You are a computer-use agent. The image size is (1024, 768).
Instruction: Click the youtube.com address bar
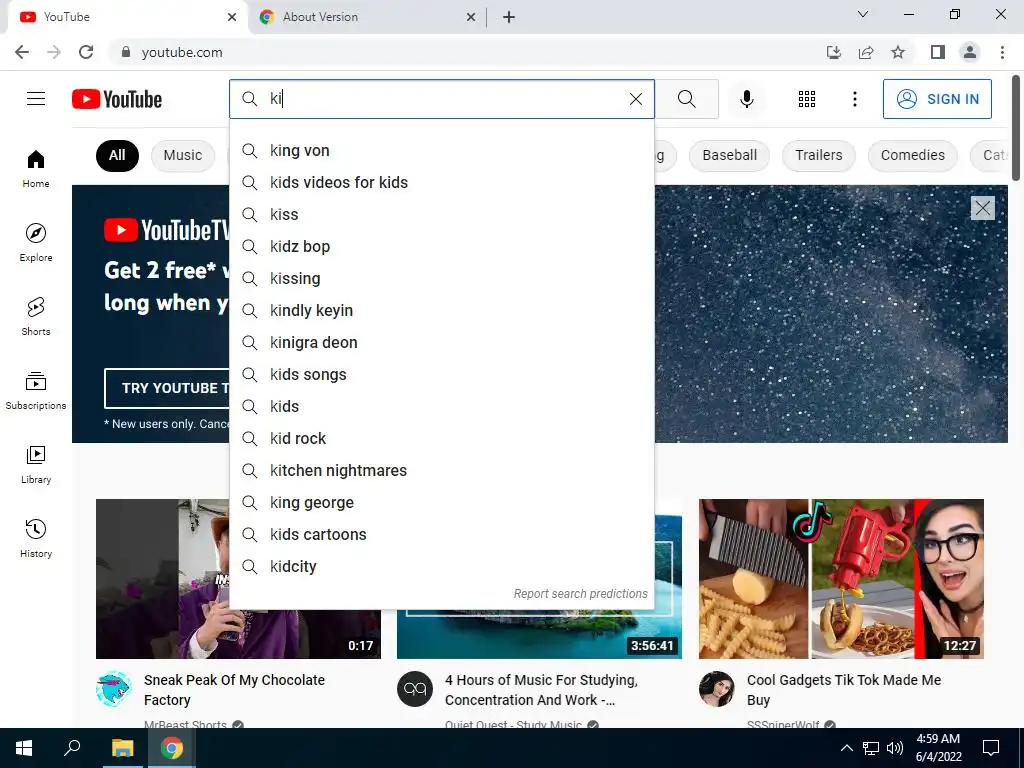coord(457,52)
